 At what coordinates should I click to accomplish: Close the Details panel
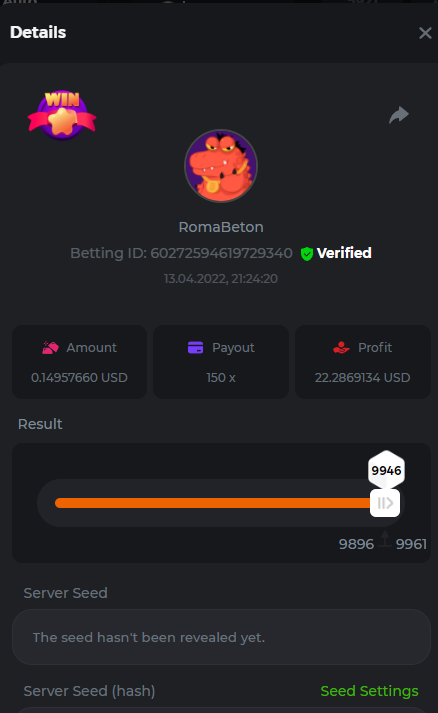[425, 33]
